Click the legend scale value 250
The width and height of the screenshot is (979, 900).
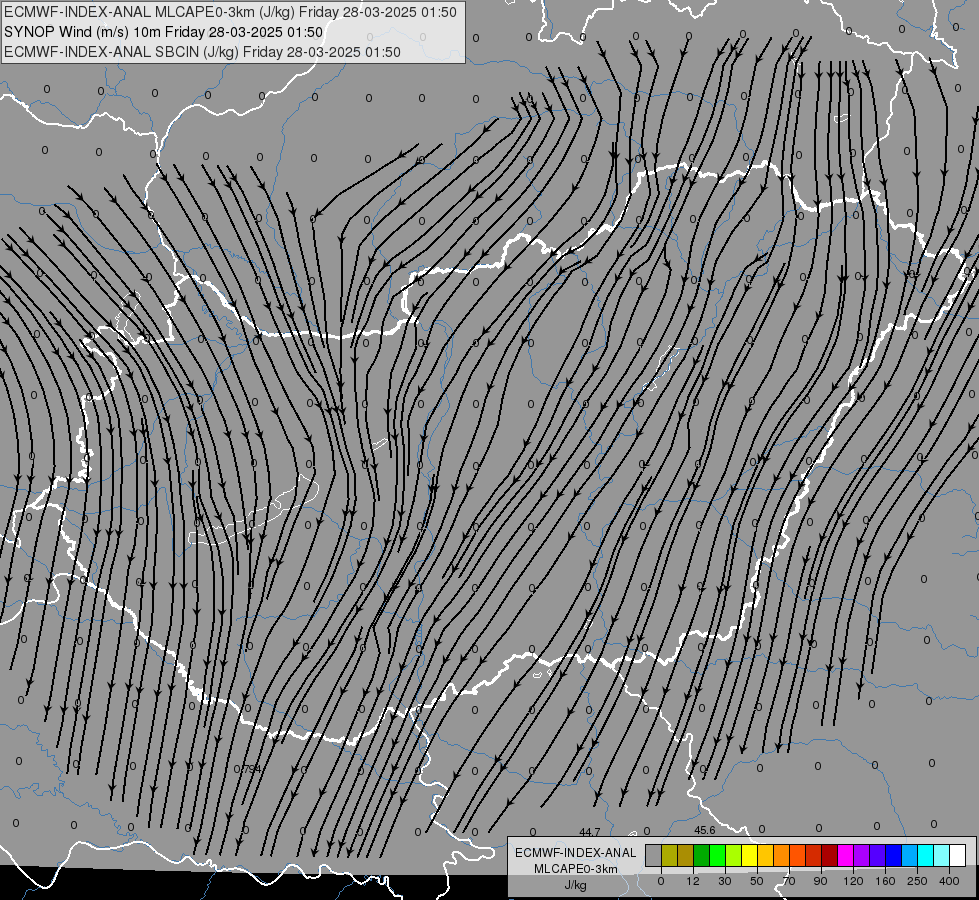click(x=917, y=881)
